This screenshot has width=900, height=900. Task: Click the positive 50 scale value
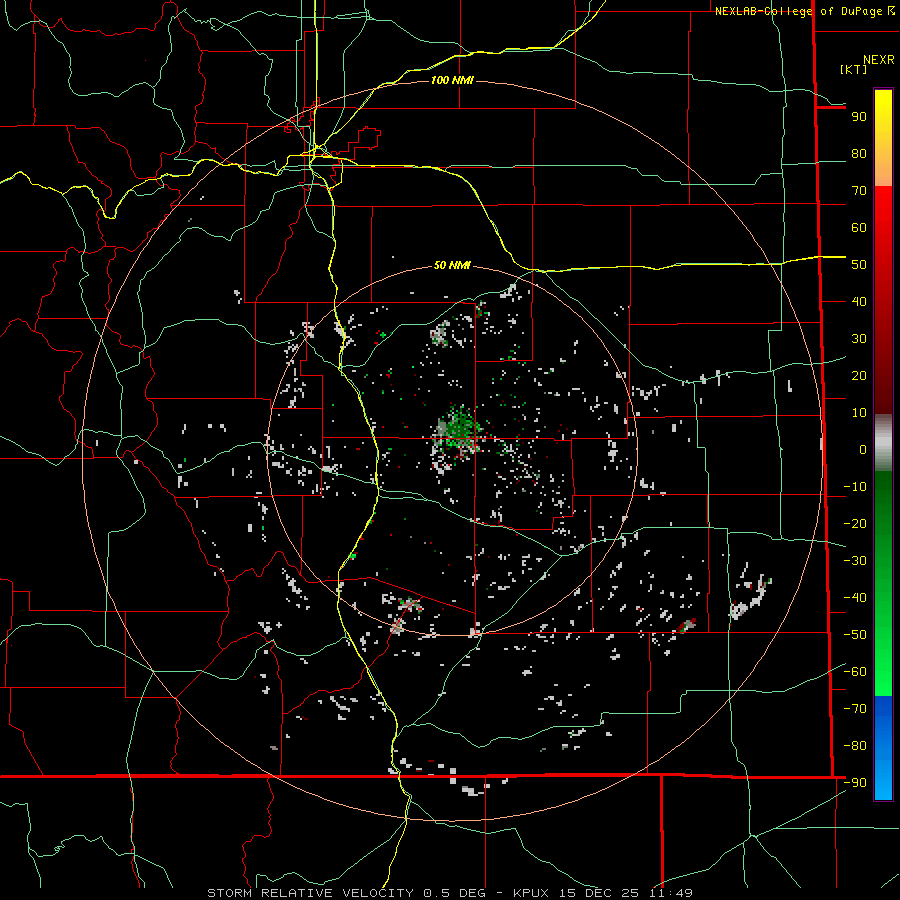[859, 265]
